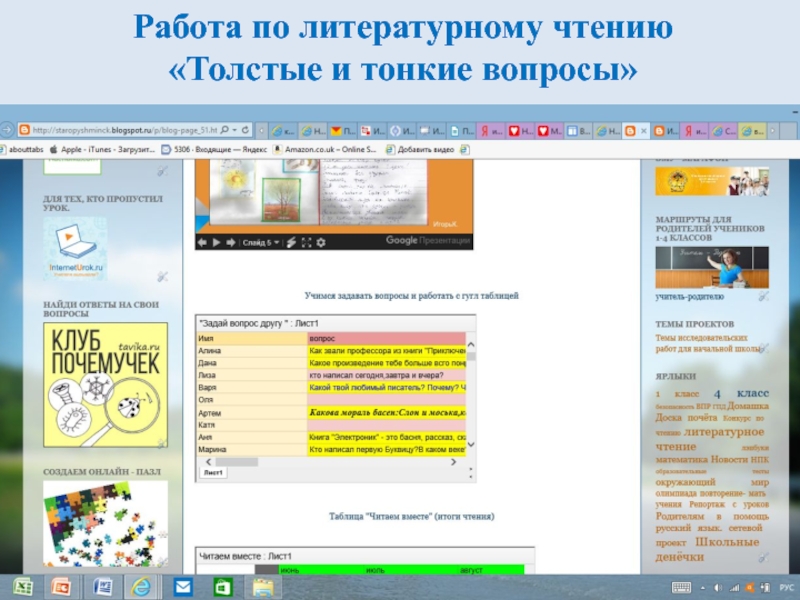800x600 pixels.
Task: Open presentation player settings gear
Action: tap(321, 242)
